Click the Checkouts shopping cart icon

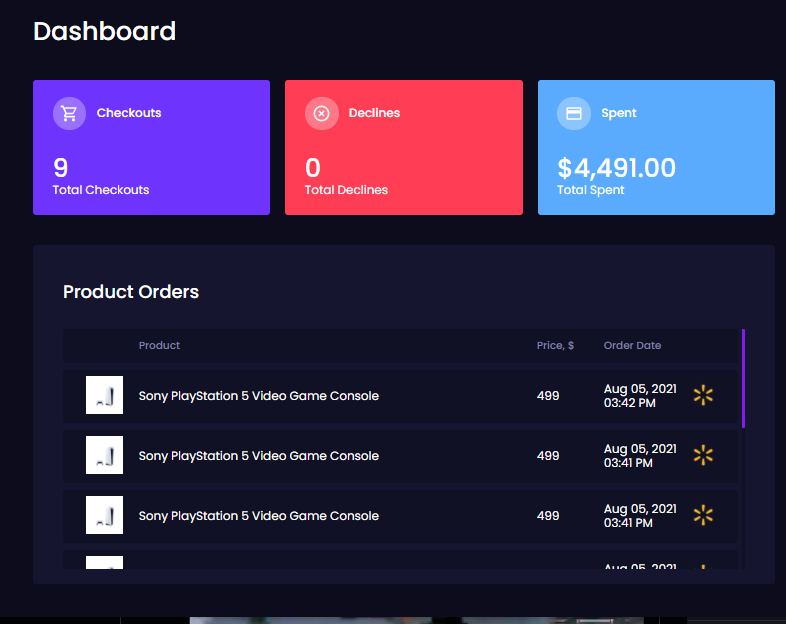tap(69, 113)
